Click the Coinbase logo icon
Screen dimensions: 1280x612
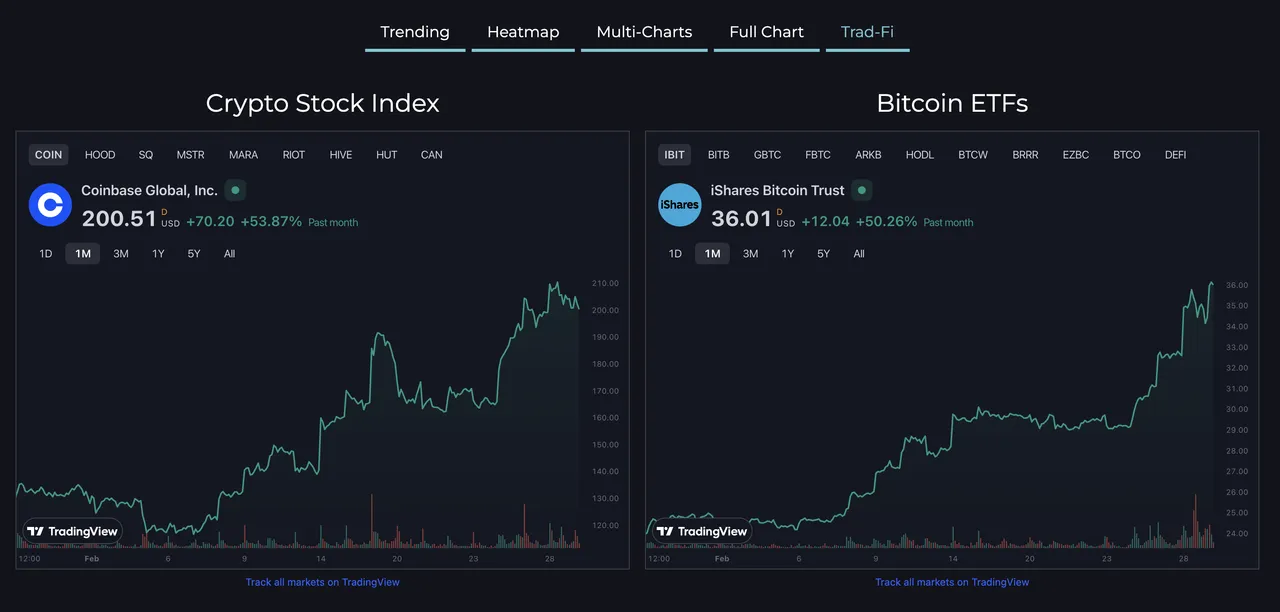pos(49,205)
